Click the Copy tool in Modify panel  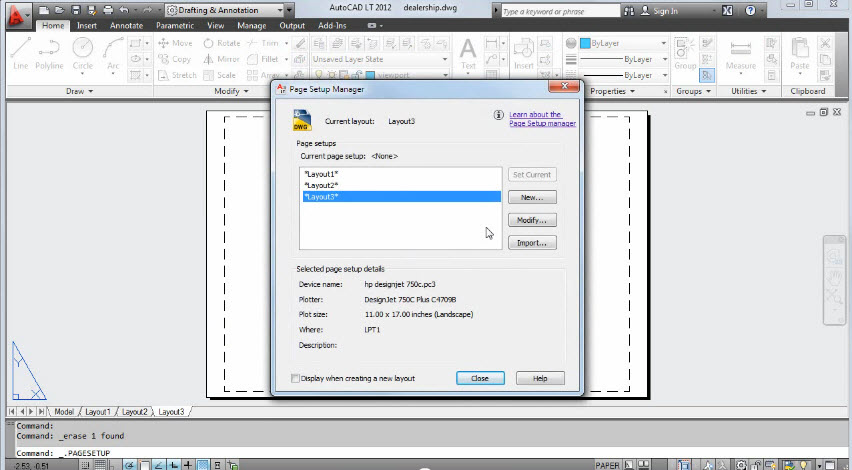(x=174, y=59)
